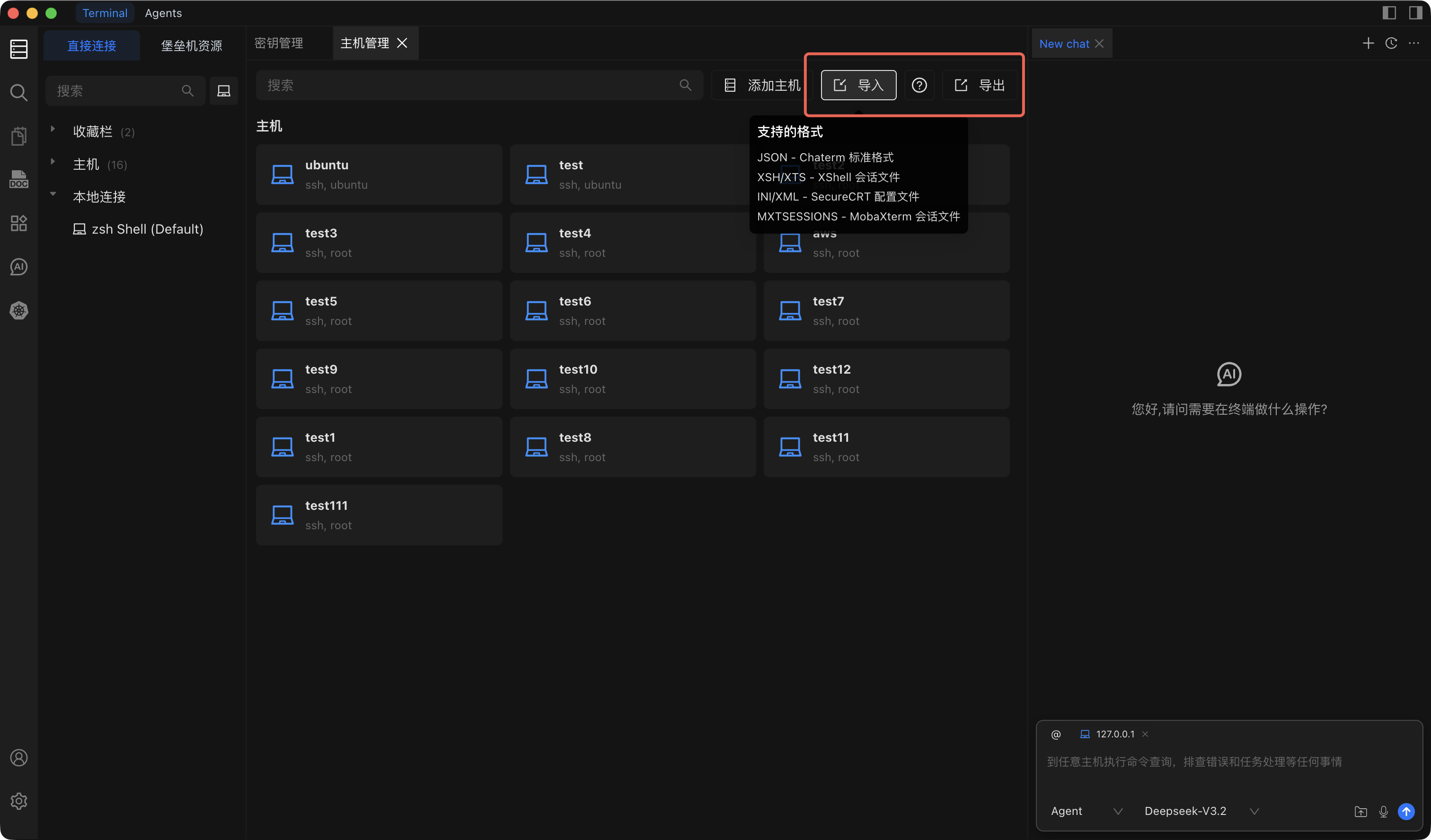Switch to the 堡垒机资源 tab
This screenshot has height=840, width=1431.
click(x=191, y=45)
